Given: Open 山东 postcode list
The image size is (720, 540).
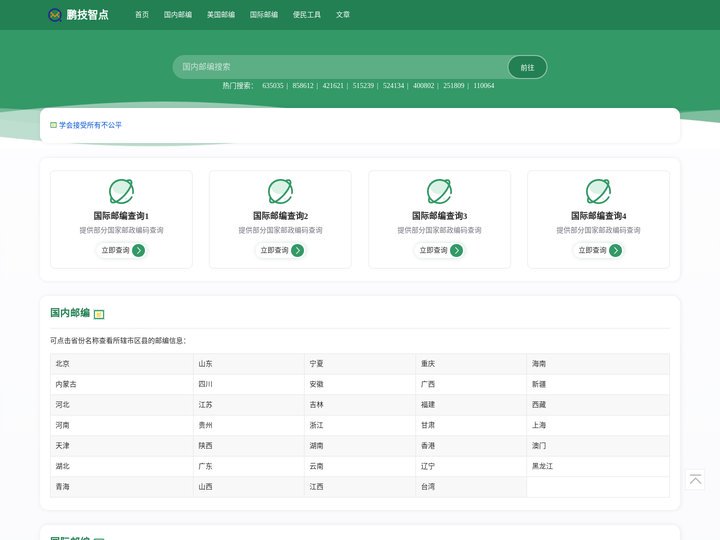Looking at the screenshot, I should pyautogui.click(x=205, y=364).
